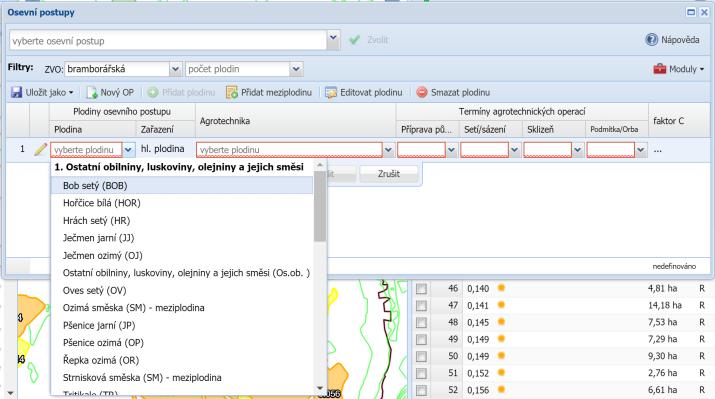Click Smazat plodinu in the toolbar
Viewport: 715px width, 399px height.
point(453,93)
